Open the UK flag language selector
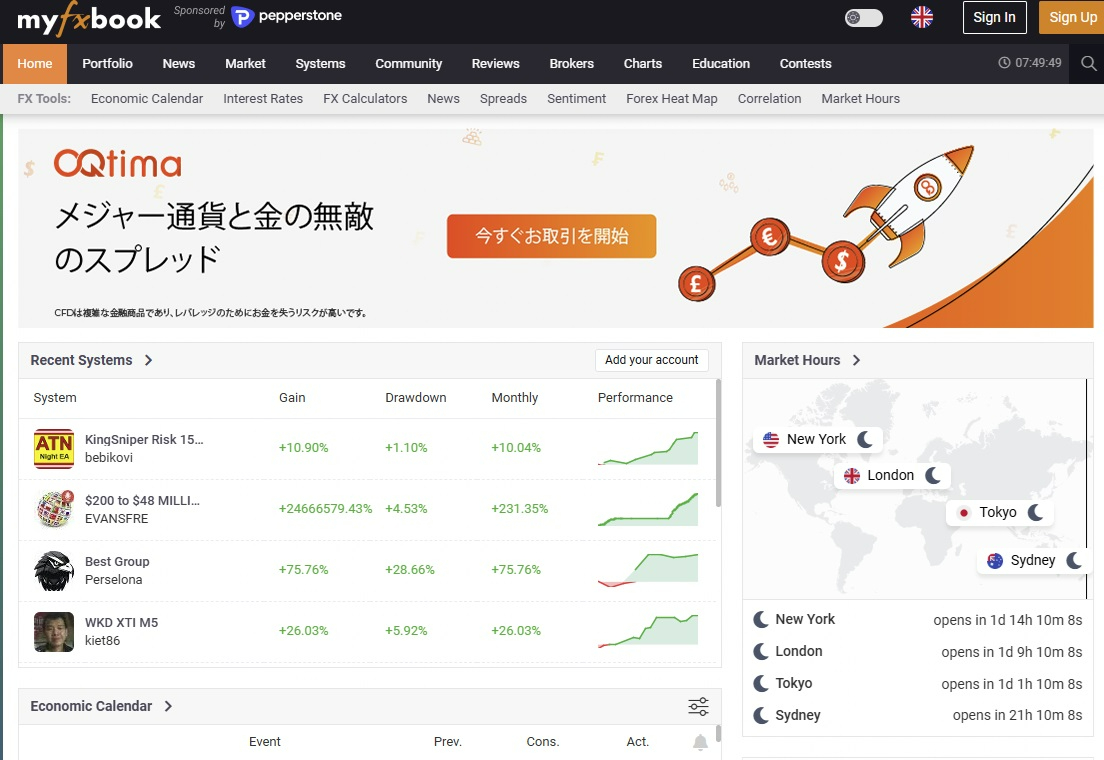 (922, 17)
